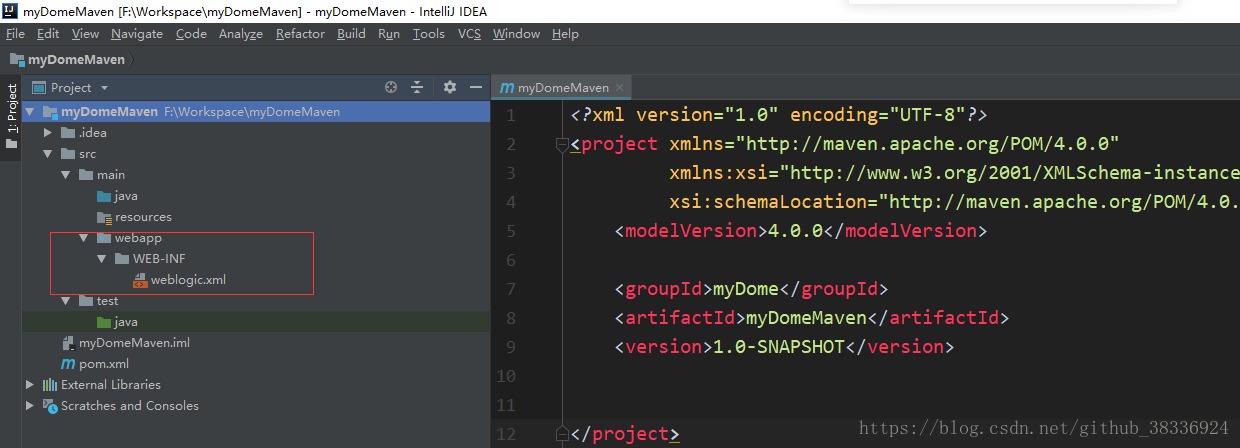Collapse the src folder arrow
The width and height of the screenshot is (1240, 448).
[49, 154]
